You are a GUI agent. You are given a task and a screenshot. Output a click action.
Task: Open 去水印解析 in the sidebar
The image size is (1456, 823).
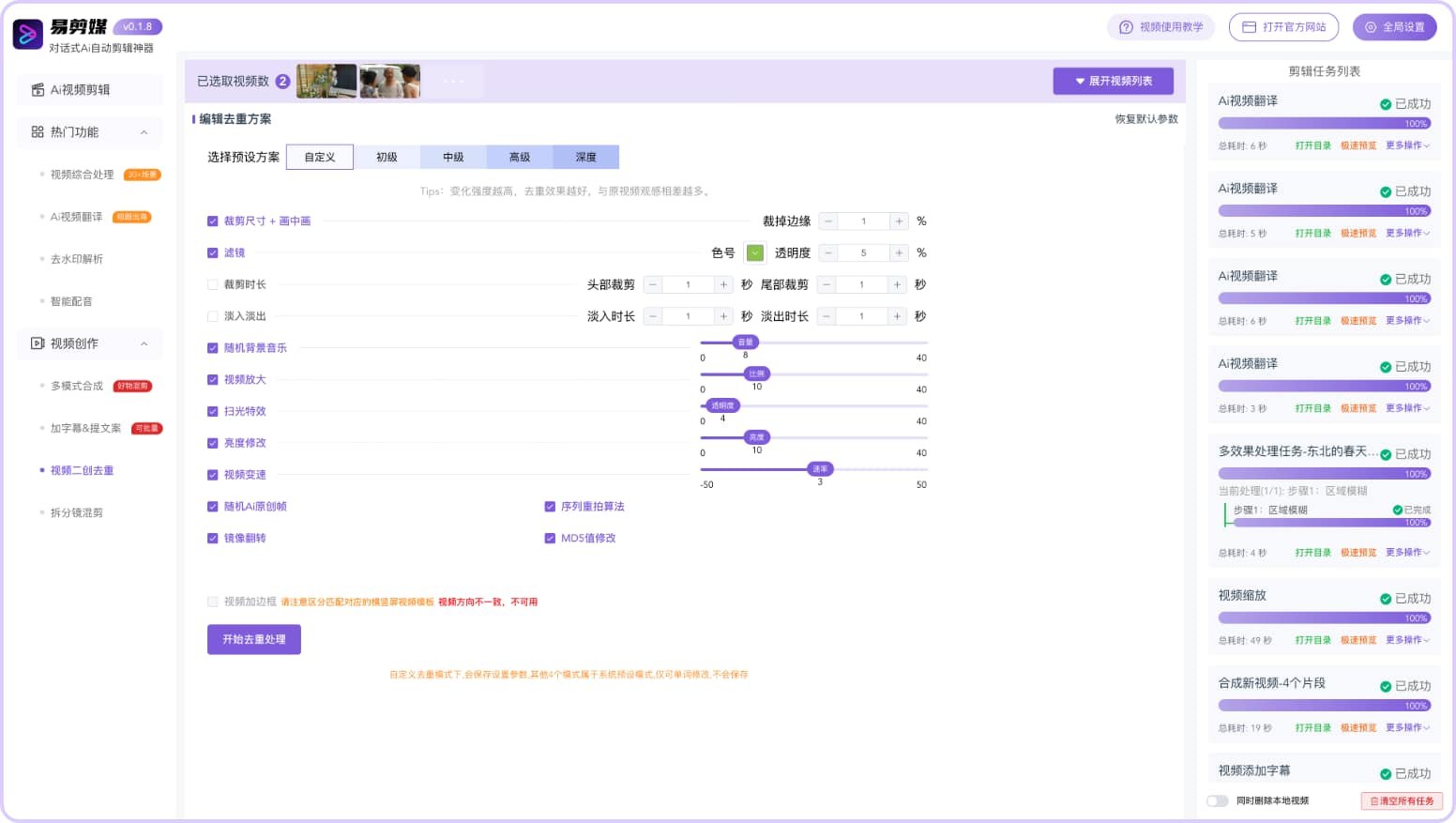77,259
